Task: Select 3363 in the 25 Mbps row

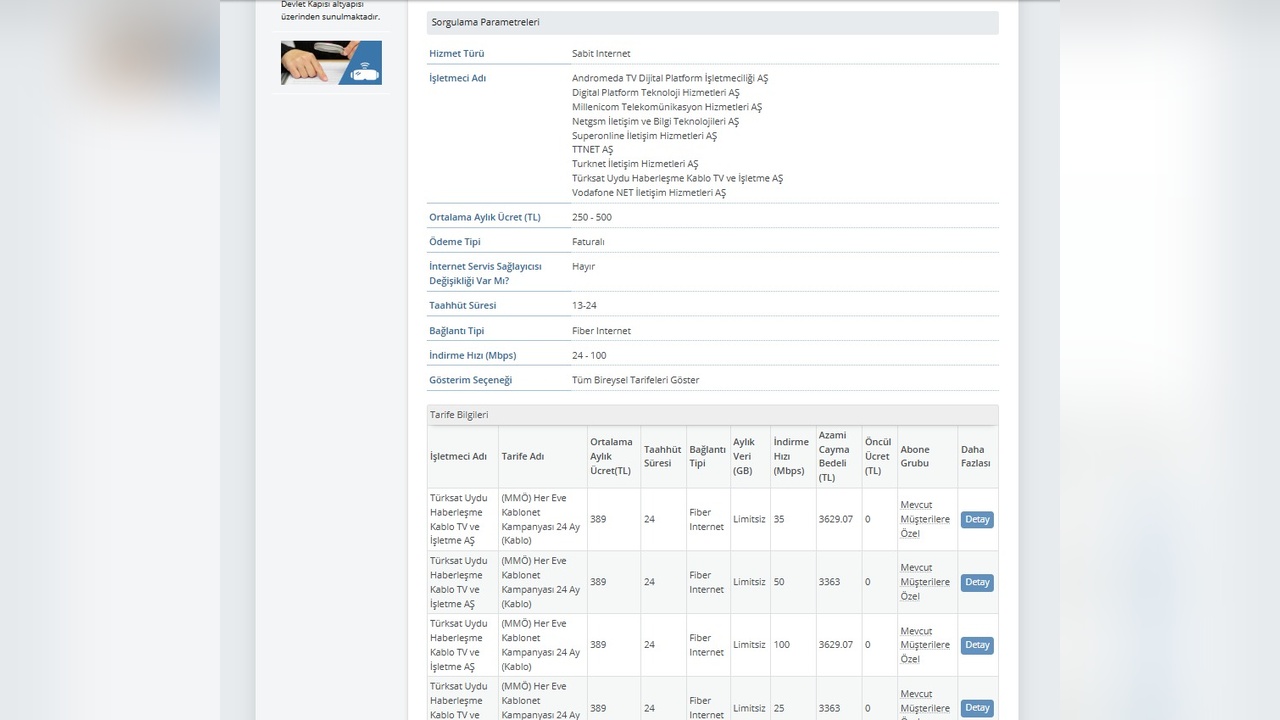Action: coord(829,708)
